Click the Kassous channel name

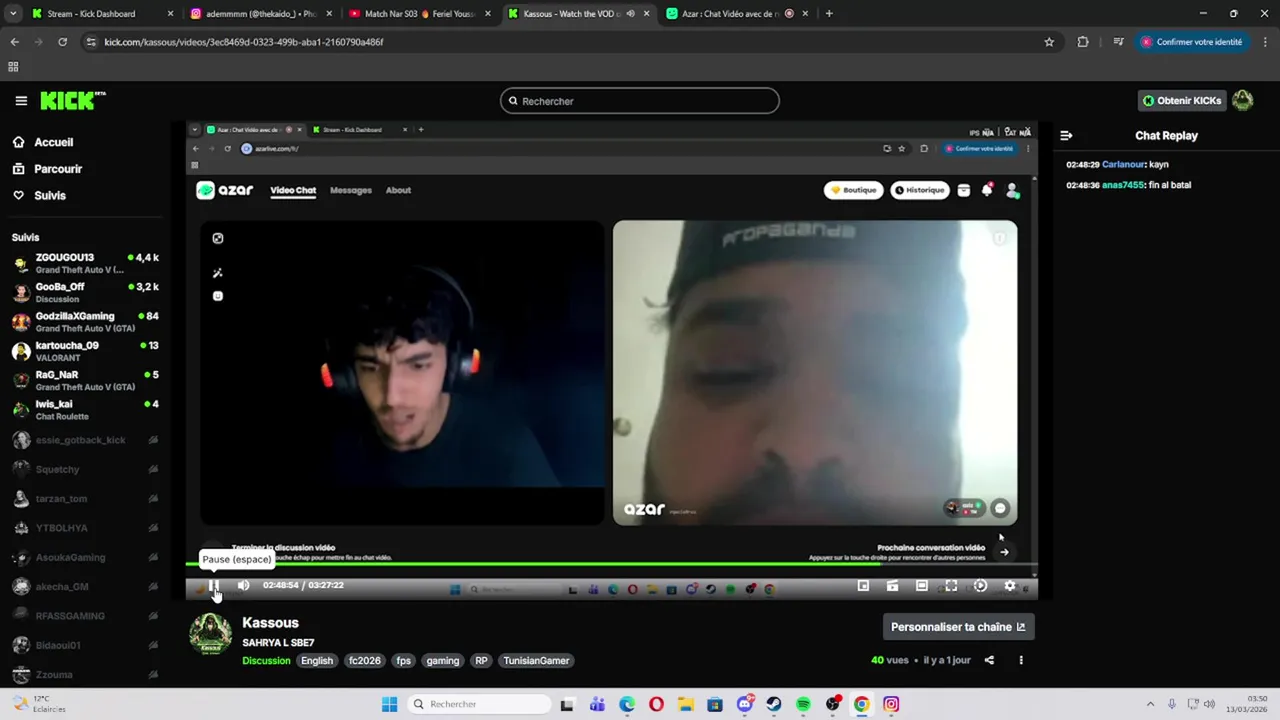pyautogui.click(x=270, y=623)
